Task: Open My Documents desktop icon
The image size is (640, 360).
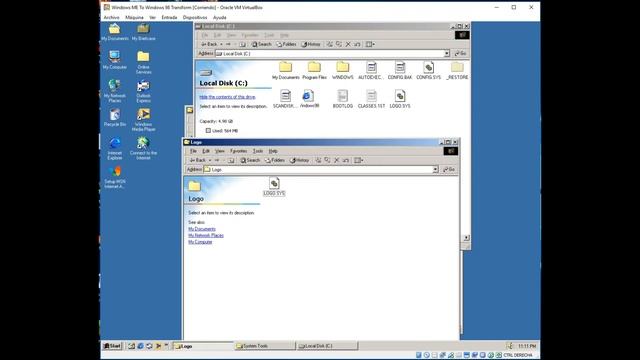Action: pyautogui.click(x=115, y=32)
